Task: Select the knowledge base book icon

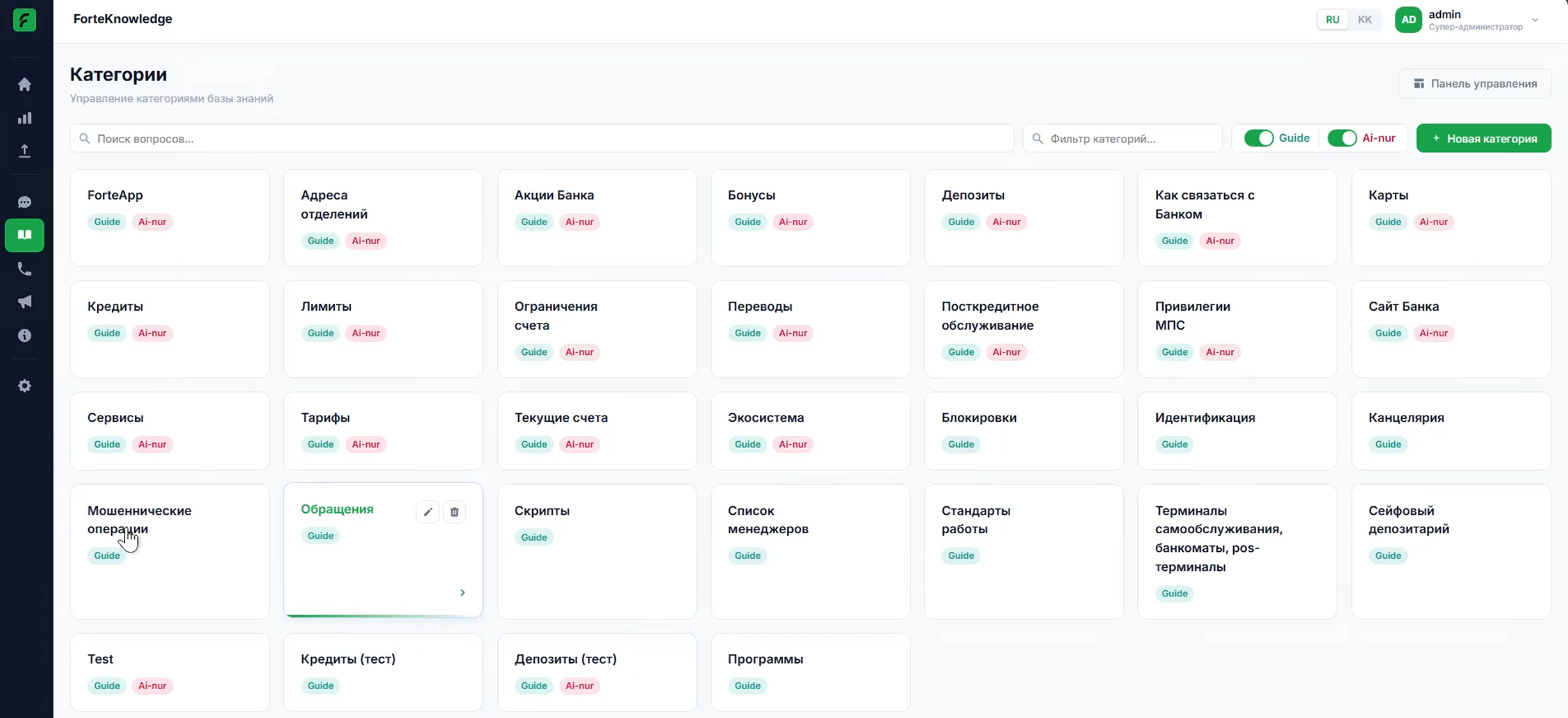Action: 24,235
